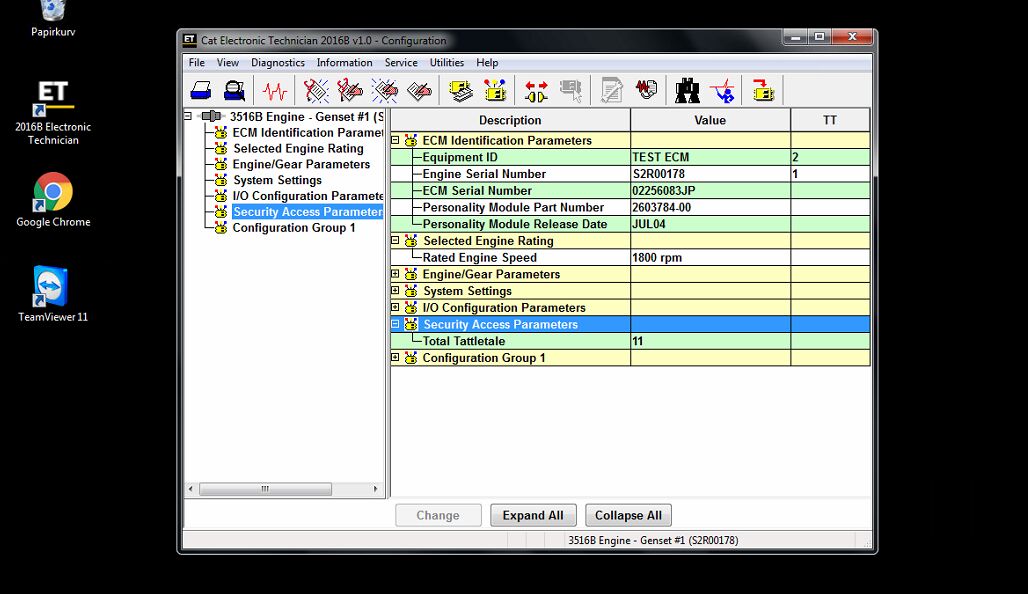Select Selected Engine Rating in left tree
This screenshot has width=1028, height=594.
point(298,148)
